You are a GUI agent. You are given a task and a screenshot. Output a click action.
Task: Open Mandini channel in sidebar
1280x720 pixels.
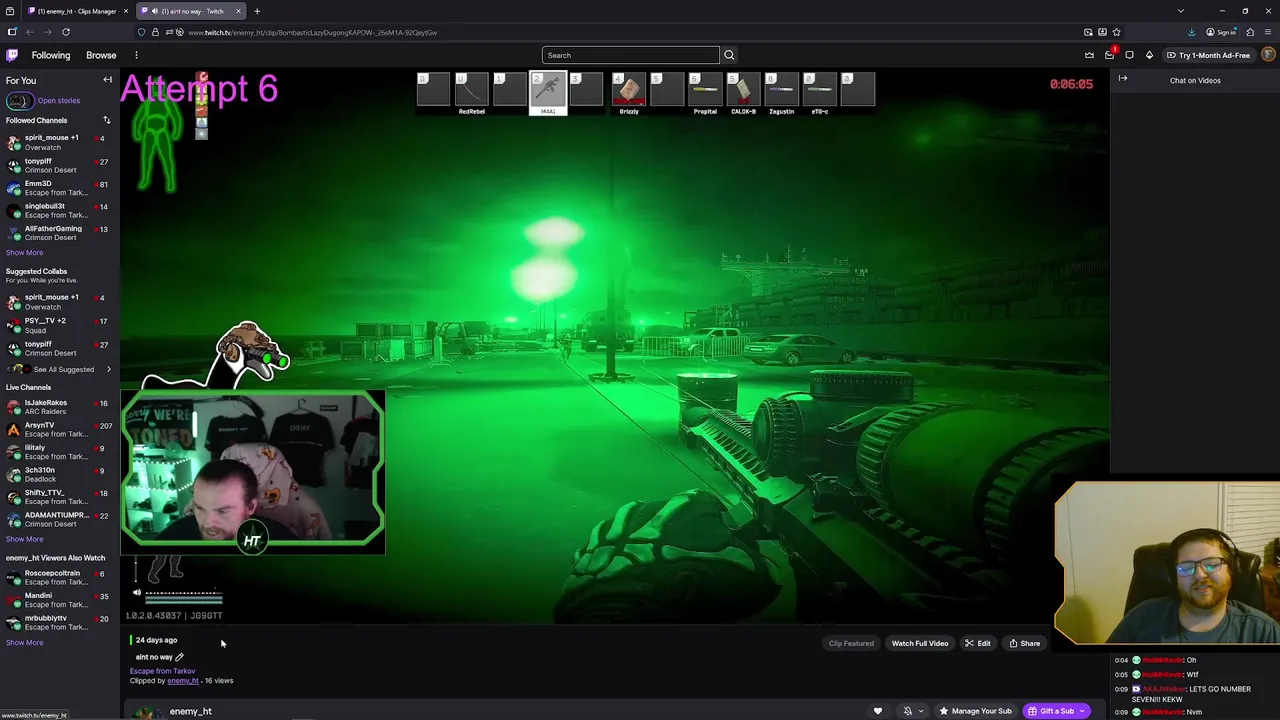click(x=60, y=600)
